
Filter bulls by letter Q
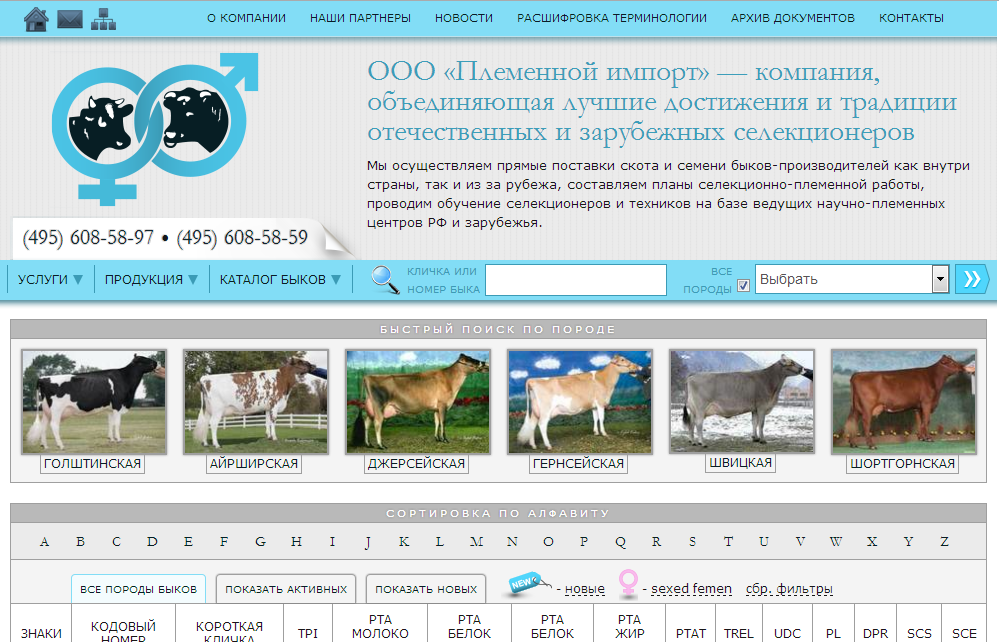(621, 542)
